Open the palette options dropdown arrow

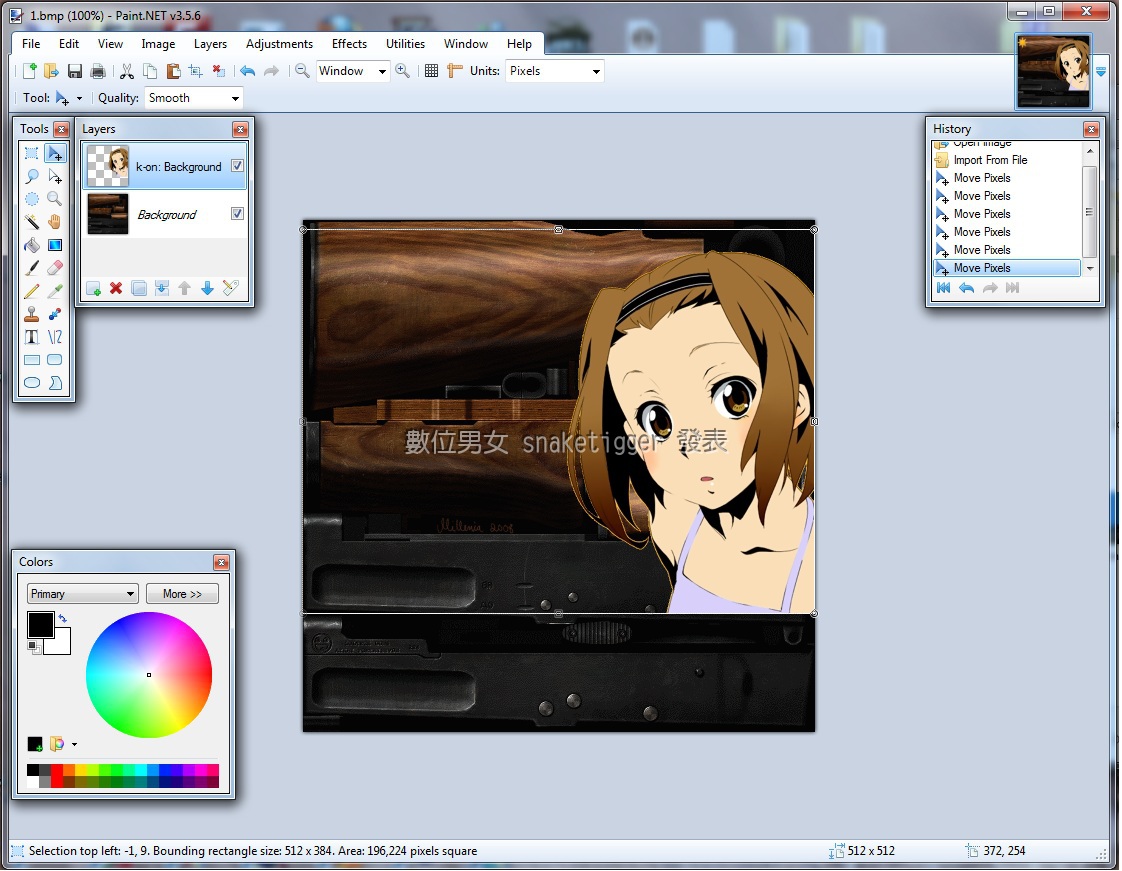click(74, 745)
